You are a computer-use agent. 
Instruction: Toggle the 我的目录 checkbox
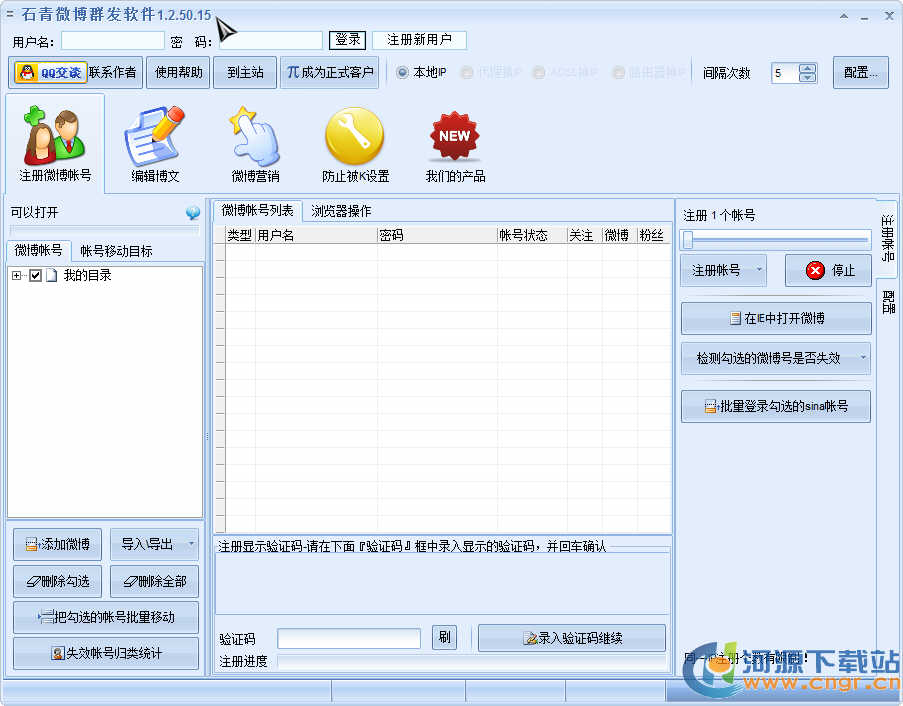(x=36, y=275)
